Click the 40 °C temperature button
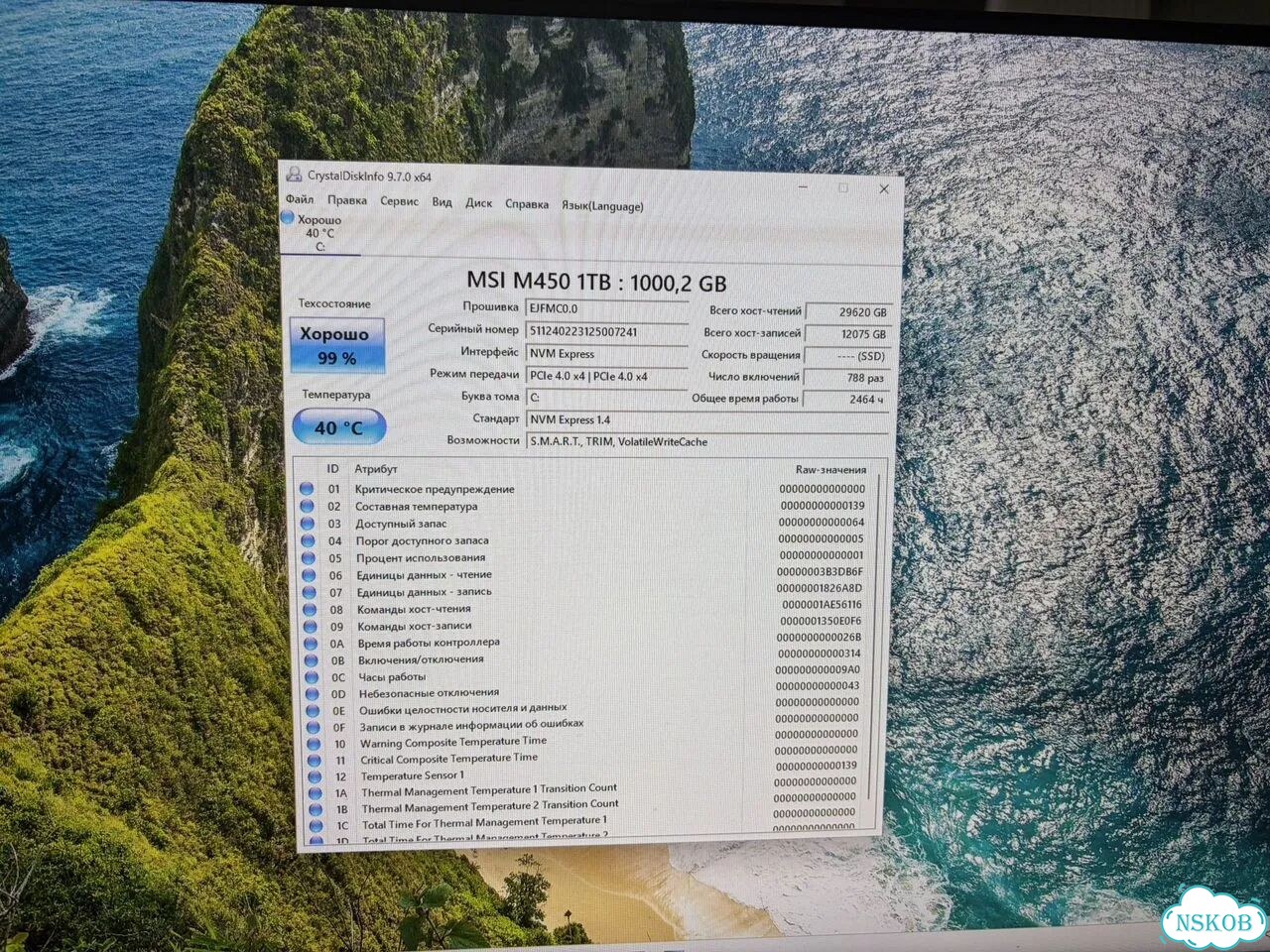The image size is (1270, 952). point(338,427)
